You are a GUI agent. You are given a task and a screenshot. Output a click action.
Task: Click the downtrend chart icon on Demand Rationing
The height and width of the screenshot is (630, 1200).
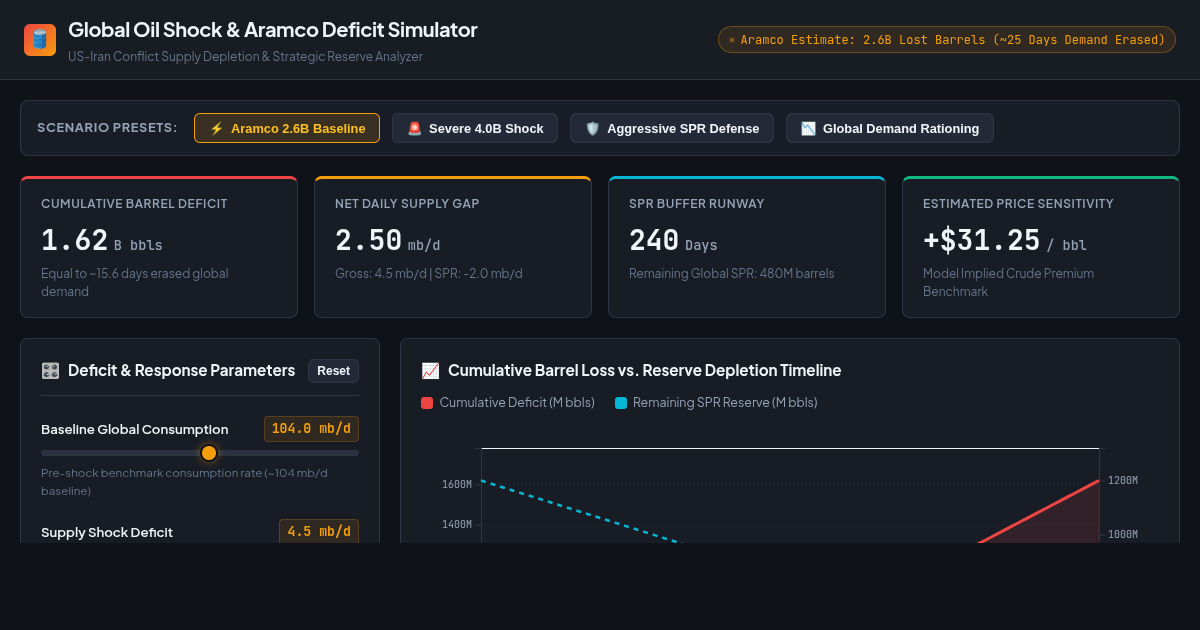[809, 129]
